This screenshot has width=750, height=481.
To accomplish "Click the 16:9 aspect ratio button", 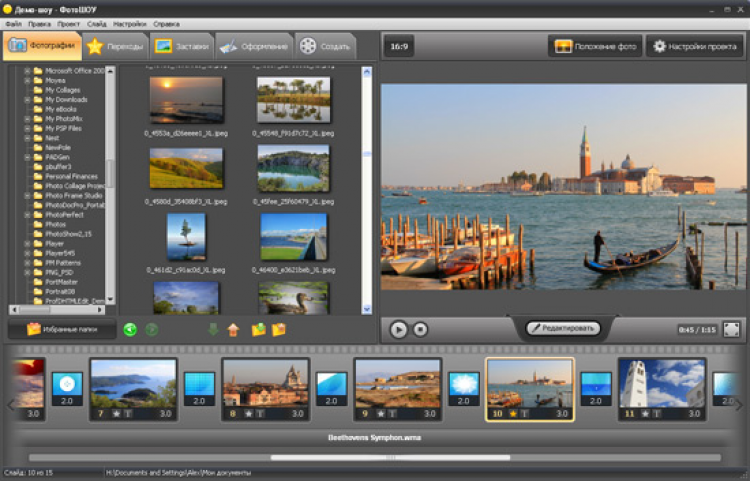I will [x=399, y=46].
